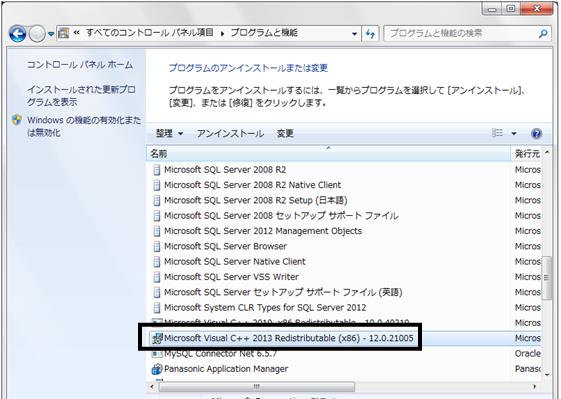Click the vertical scrollbar up arrow
This screenshot has height=399, width=561.
547,152
